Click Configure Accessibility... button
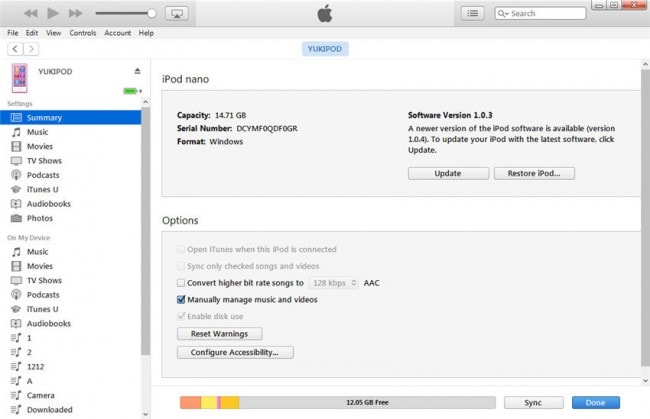This screenshot has height=419, width=650. coord(235,352)
